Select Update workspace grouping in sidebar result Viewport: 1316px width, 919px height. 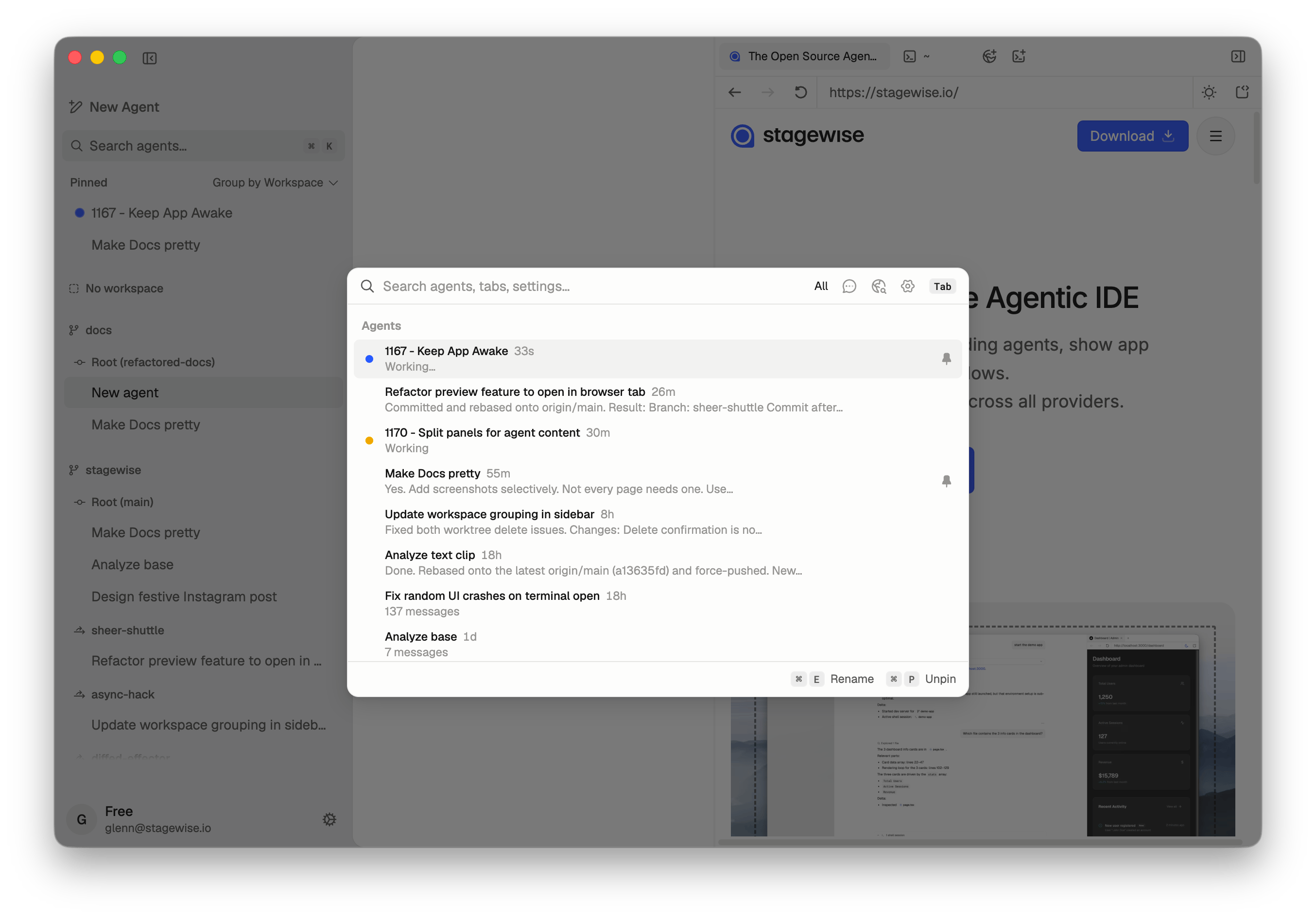pos(658,522)
